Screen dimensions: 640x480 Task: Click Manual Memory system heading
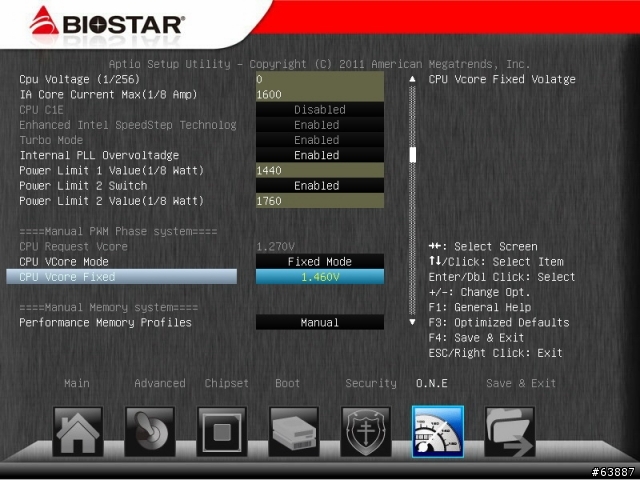pos(109,307)
